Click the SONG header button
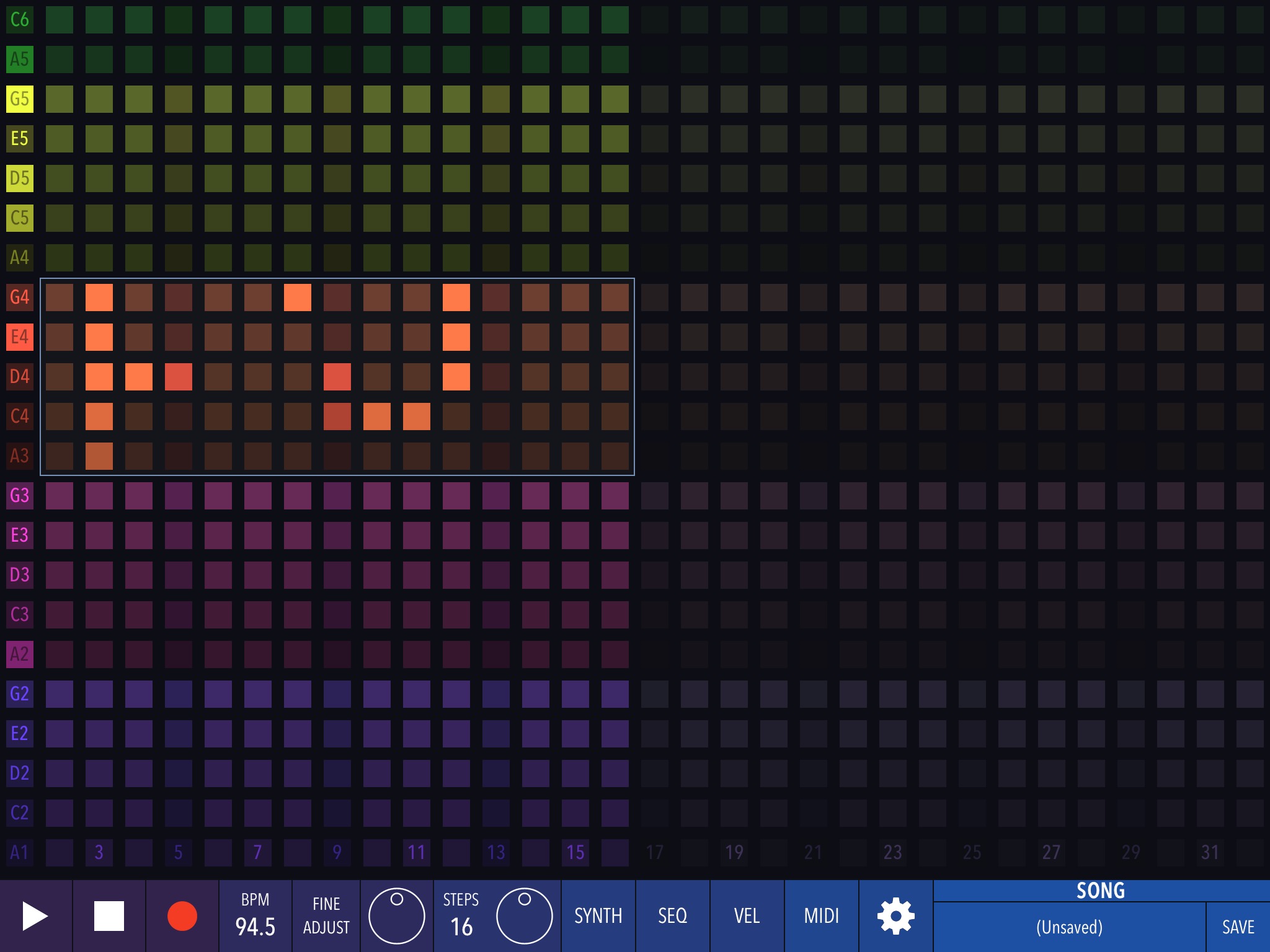The image size is (1270, 952). pyautogui.click(x=1101, y=891)
